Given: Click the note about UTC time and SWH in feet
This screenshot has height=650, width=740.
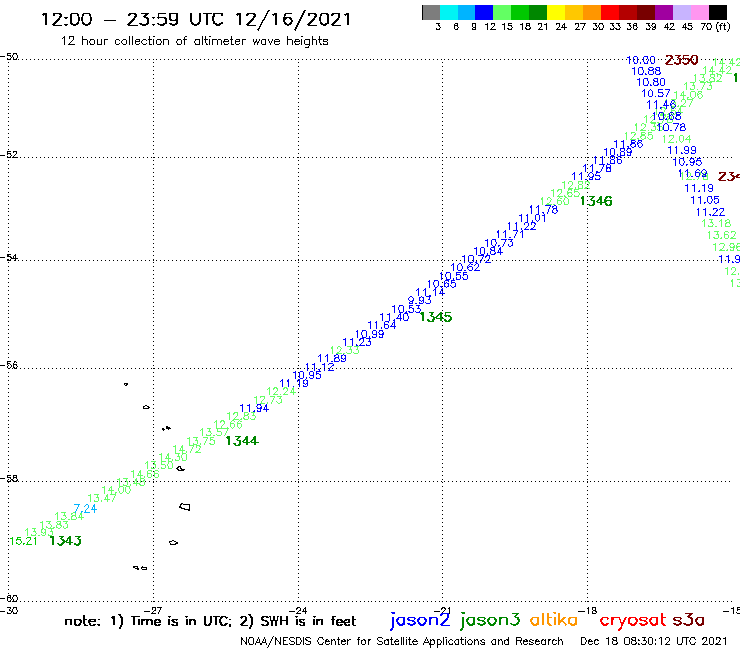Looking at the screenshot, I should 210,621.
